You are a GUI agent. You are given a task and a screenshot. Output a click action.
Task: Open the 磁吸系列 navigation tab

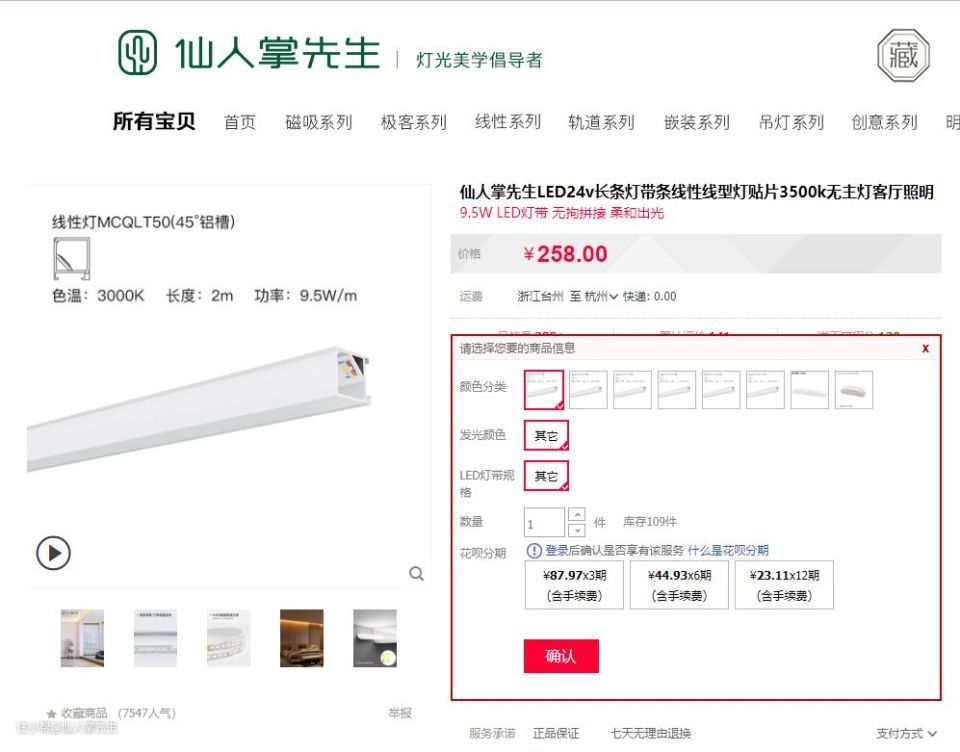pyautogui.click(x=319, y=122)
